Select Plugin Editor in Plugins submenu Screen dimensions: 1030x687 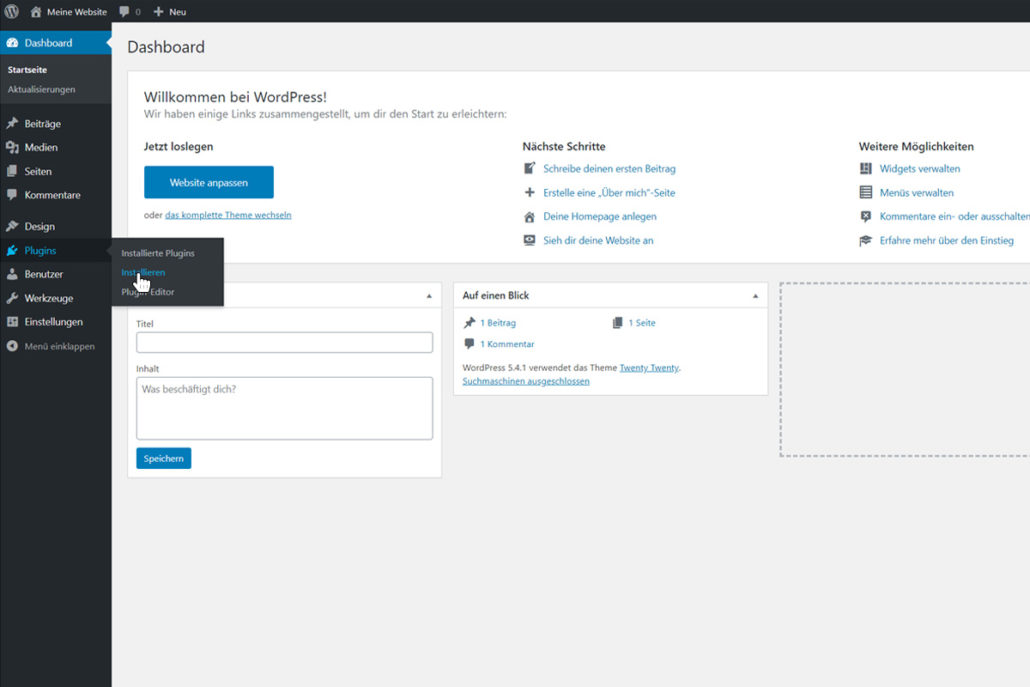tap(148, 292)
